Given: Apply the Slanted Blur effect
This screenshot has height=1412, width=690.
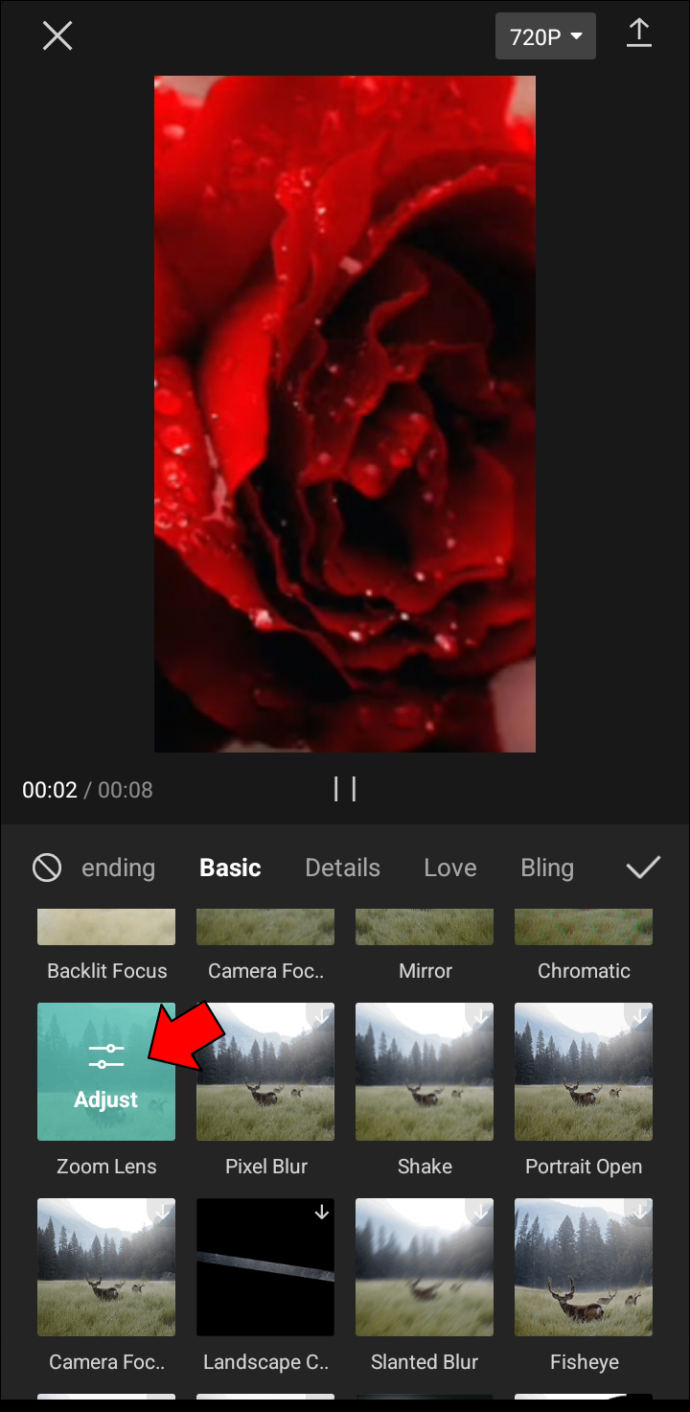Looking at the screenshot, I should [424, 1267].
